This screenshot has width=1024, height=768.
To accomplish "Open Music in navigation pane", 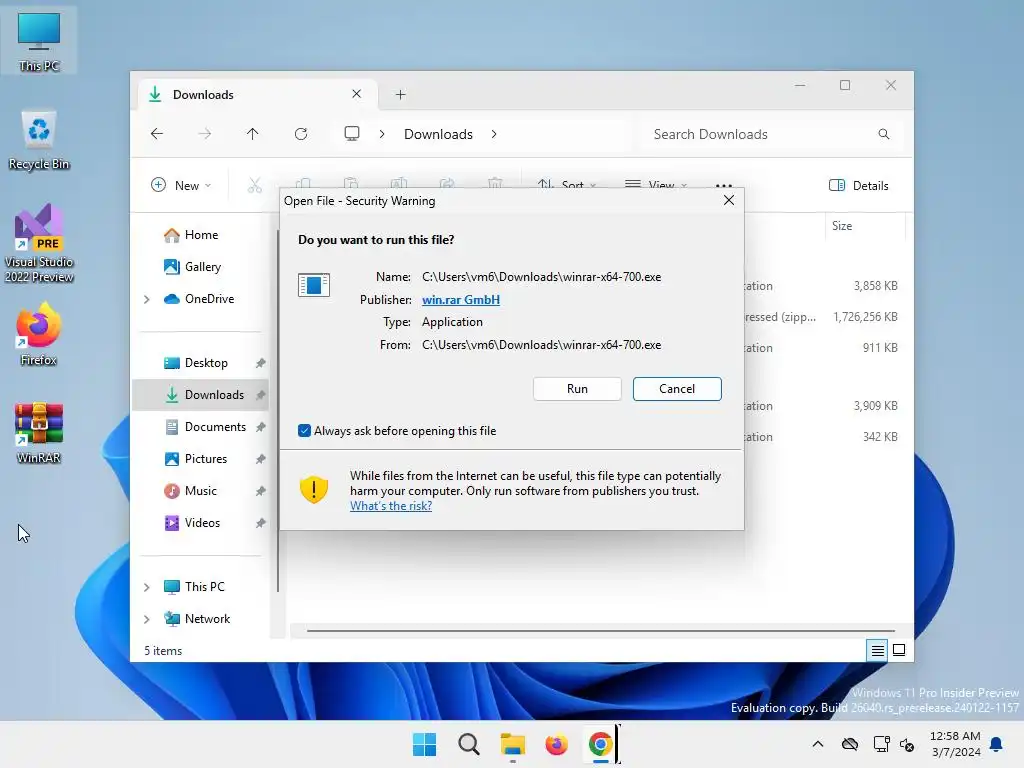I will coord(201,490).
